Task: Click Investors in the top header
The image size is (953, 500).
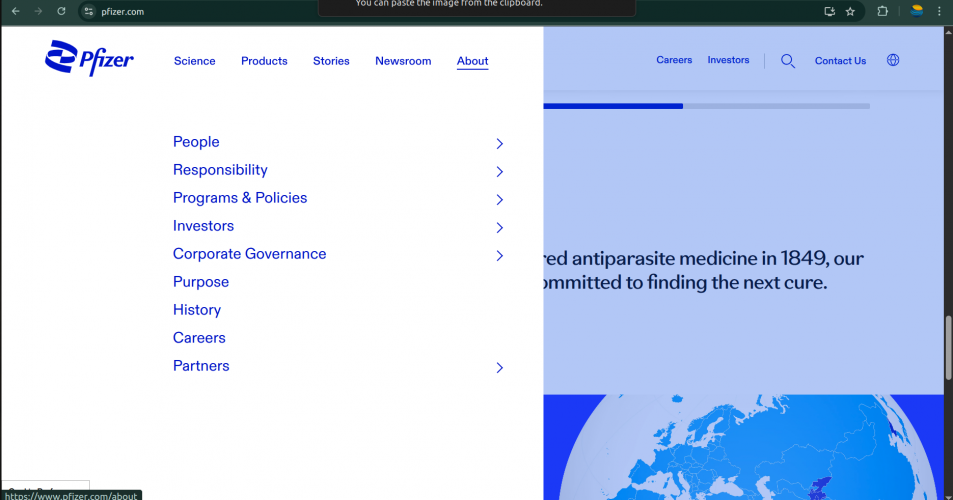Action: (x=728, y=60)
